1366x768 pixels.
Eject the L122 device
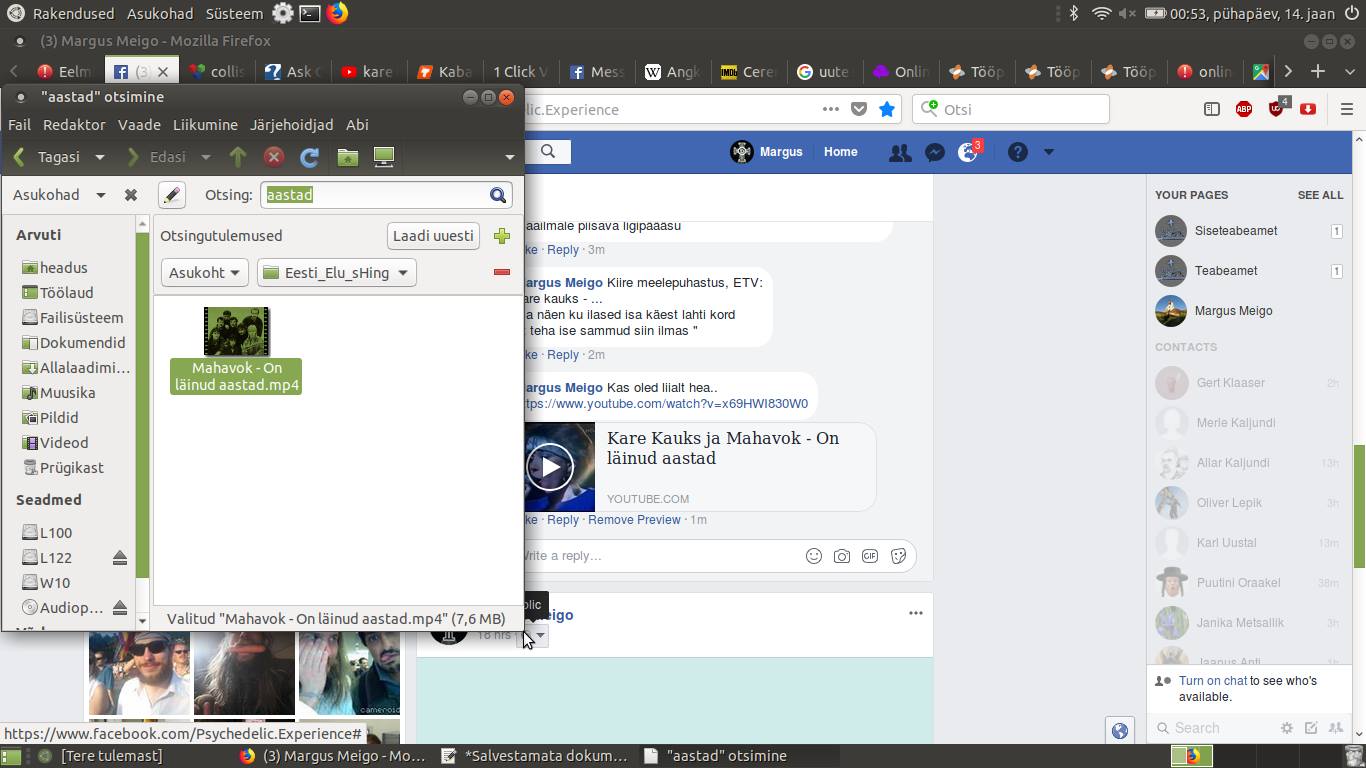pos(120,558)
